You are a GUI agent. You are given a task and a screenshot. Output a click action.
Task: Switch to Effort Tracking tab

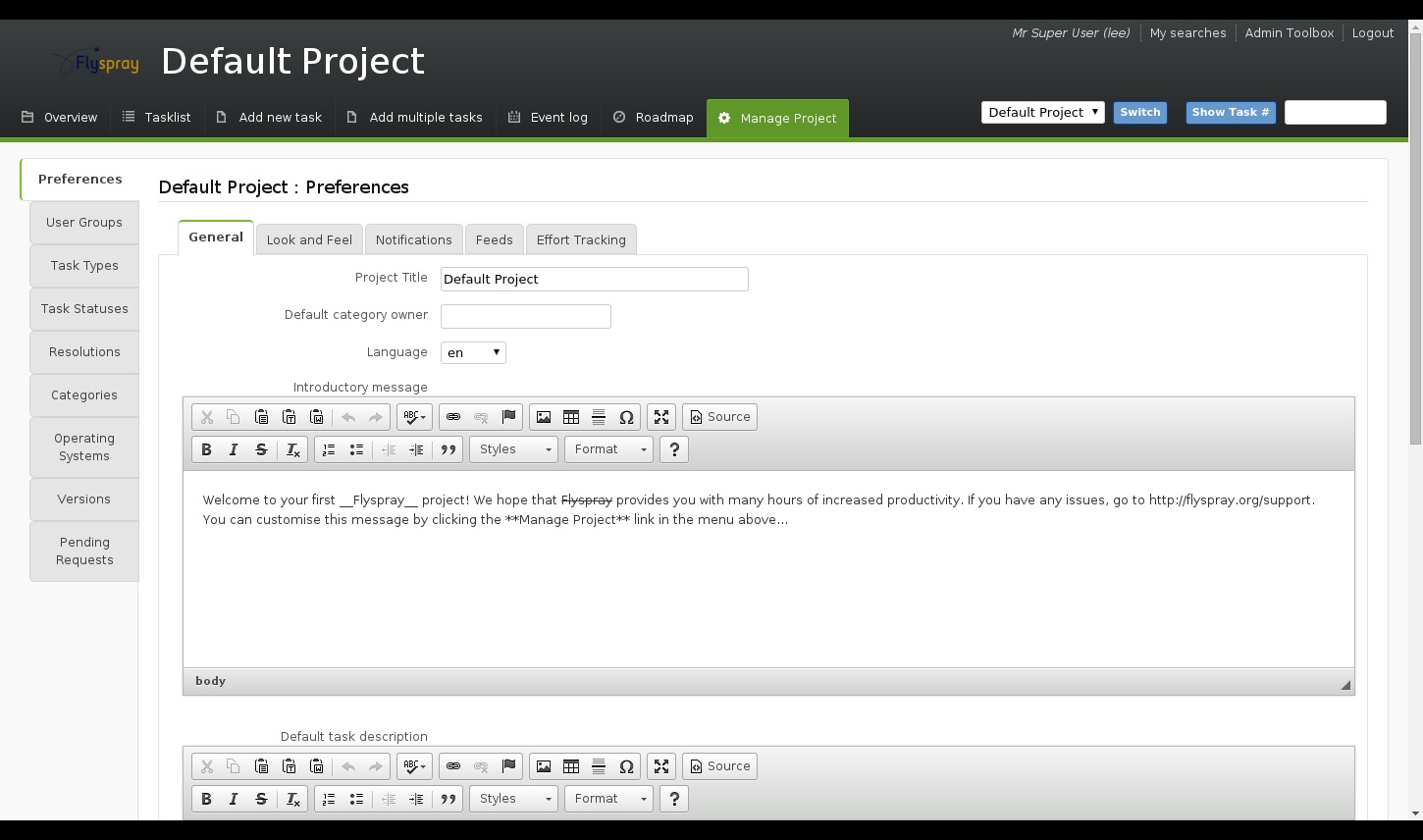click(581, 239)
